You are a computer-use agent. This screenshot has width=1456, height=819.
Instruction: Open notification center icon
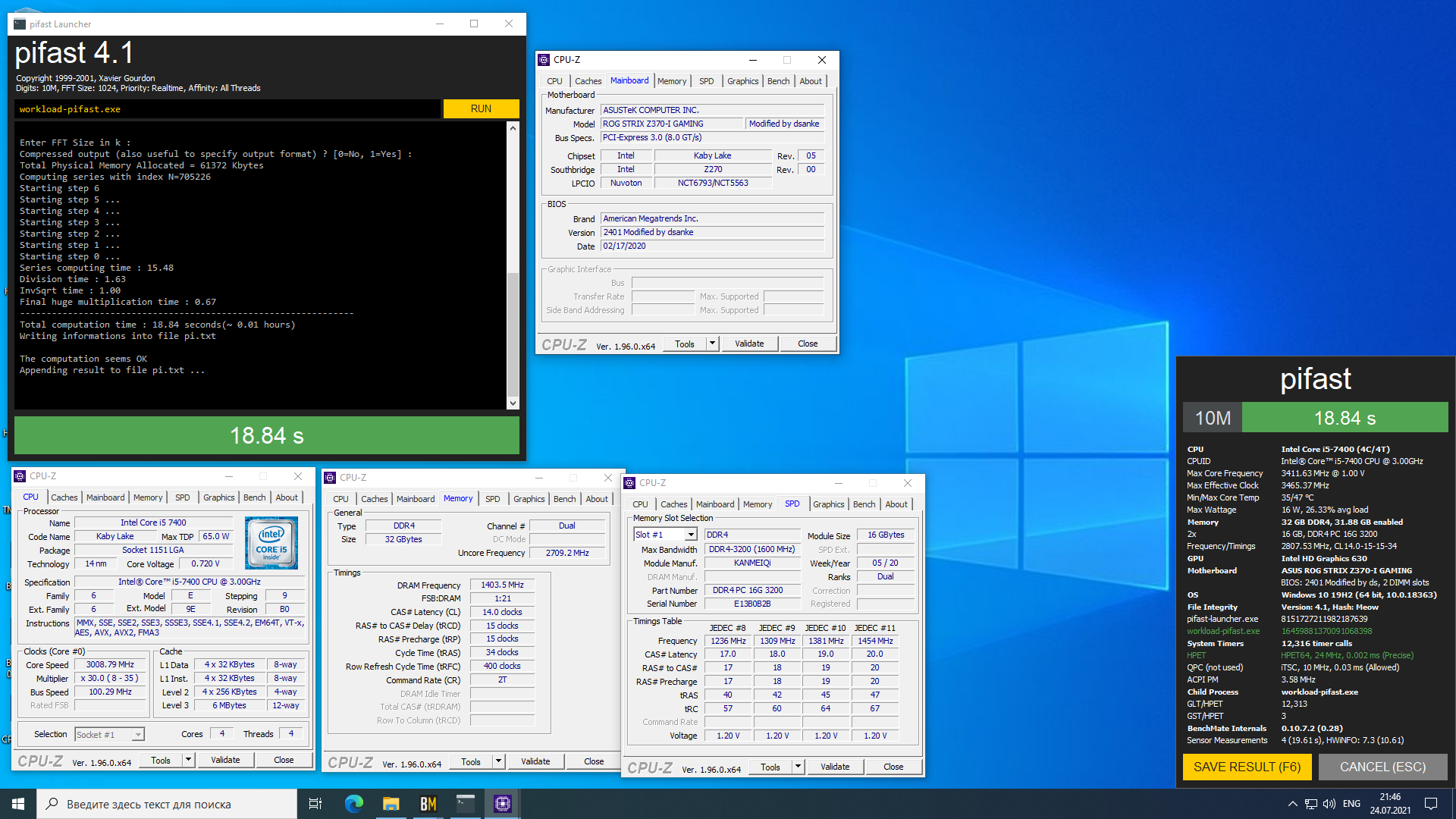click(1431, 804)
